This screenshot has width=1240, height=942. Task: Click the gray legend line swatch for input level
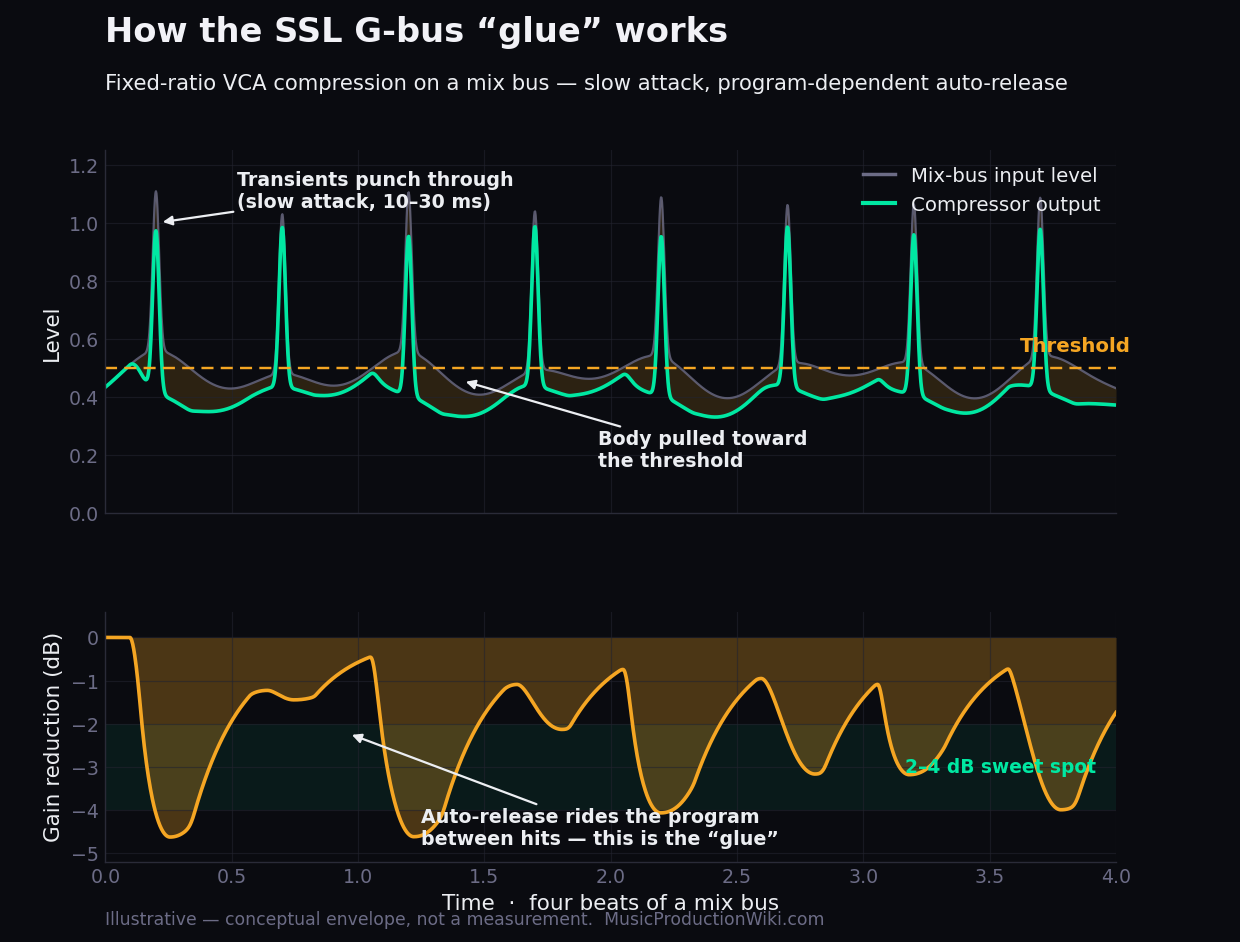879,176
